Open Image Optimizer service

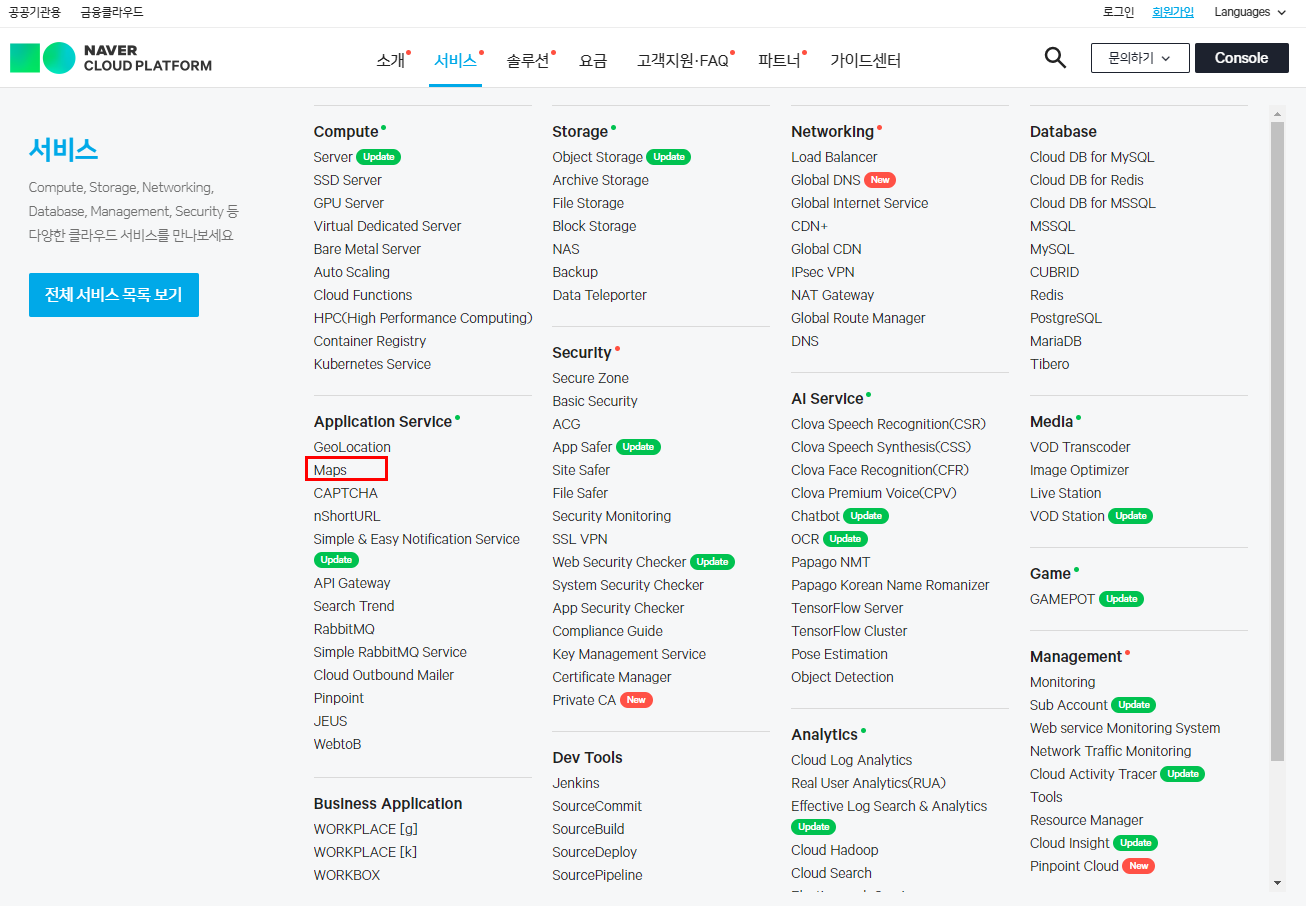pyautogui.click(x=1079, y=470)
